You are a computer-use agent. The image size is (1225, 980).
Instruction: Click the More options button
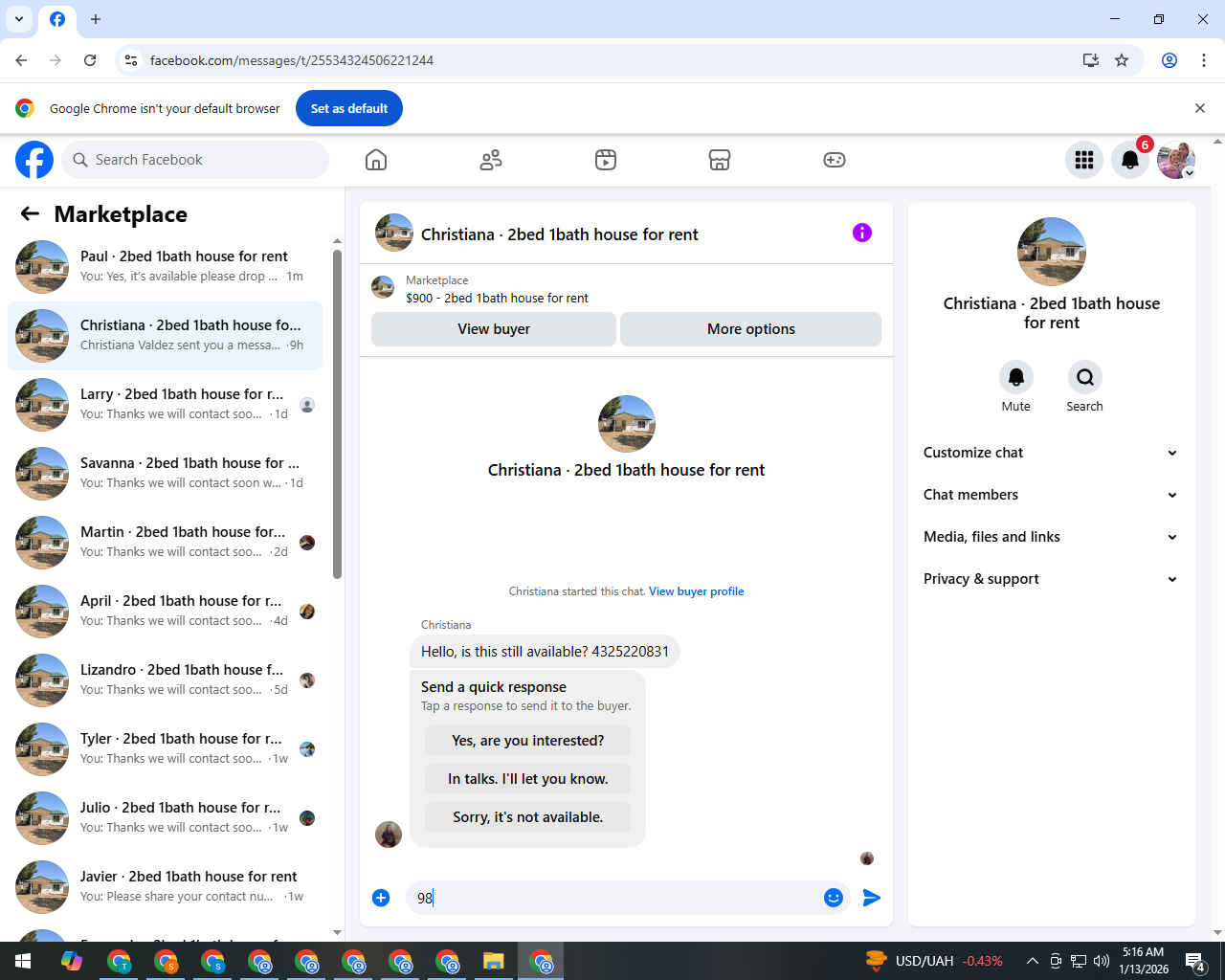[751, 329]
